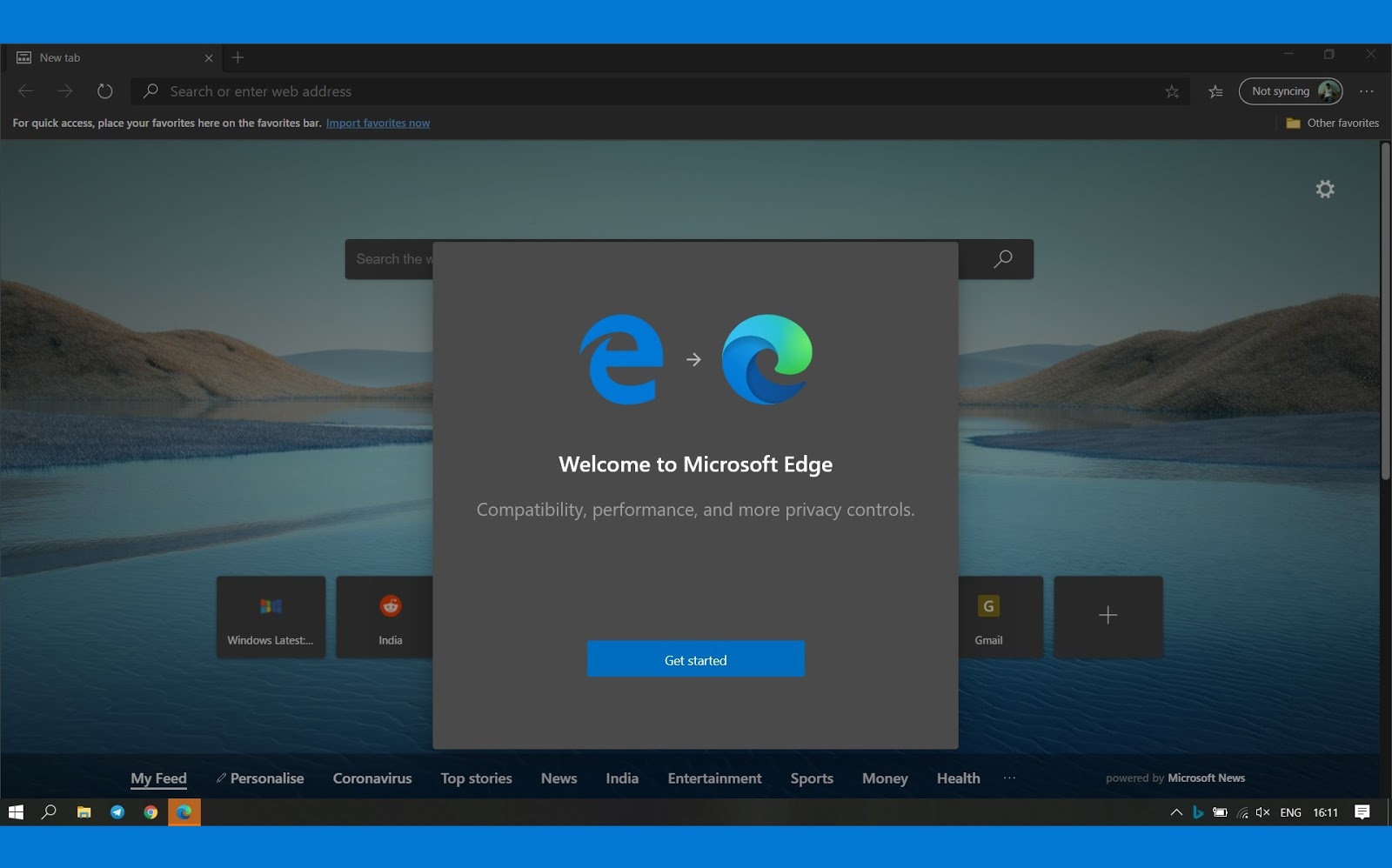The width and height of the screenshot is (1392, 868).
Task: Switch to the Coronavirus feed tab
Action: pyautogui.click(x=372, y=778)
